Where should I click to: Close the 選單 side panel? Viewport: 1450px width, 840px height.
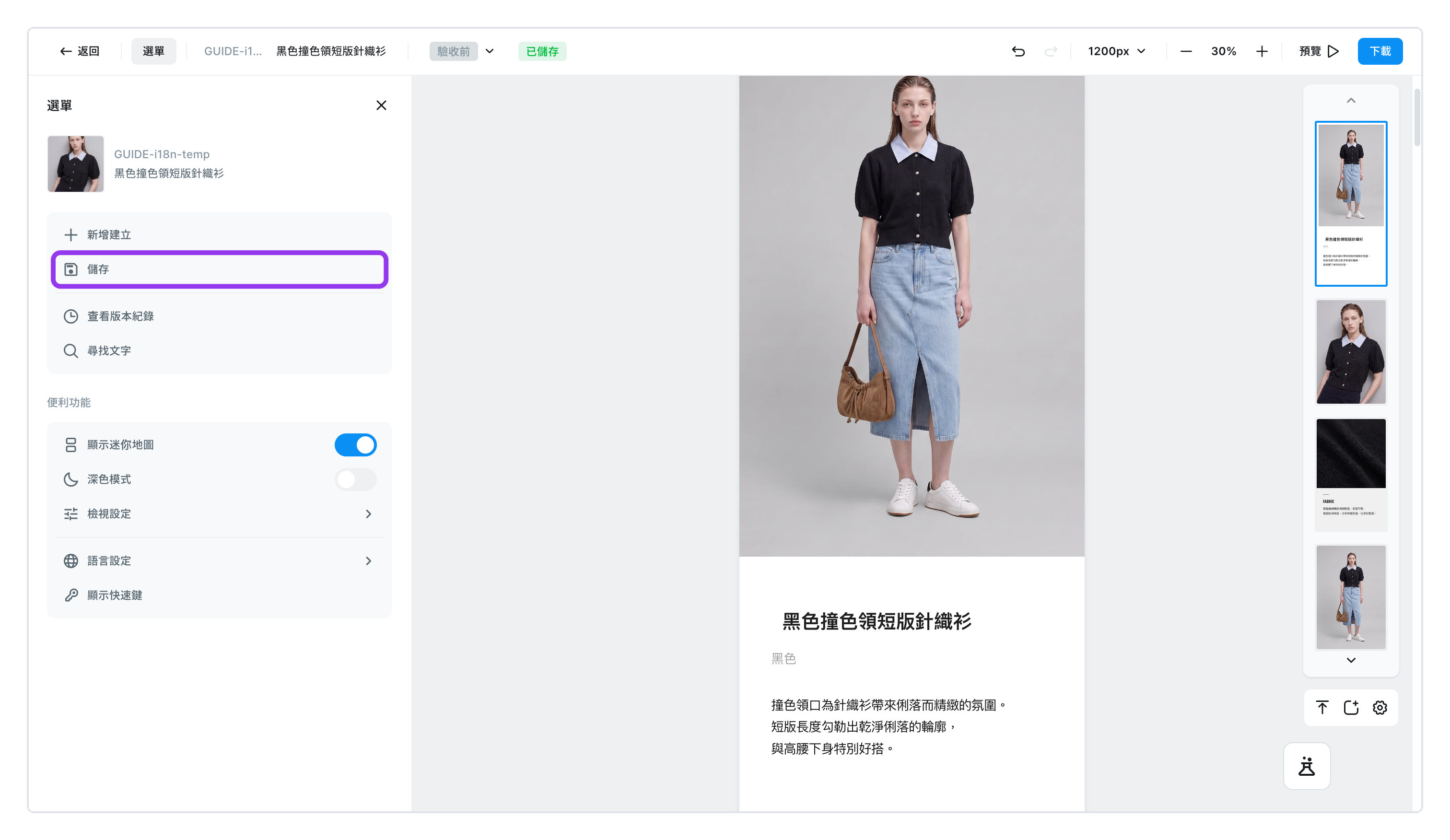[381, 105]
